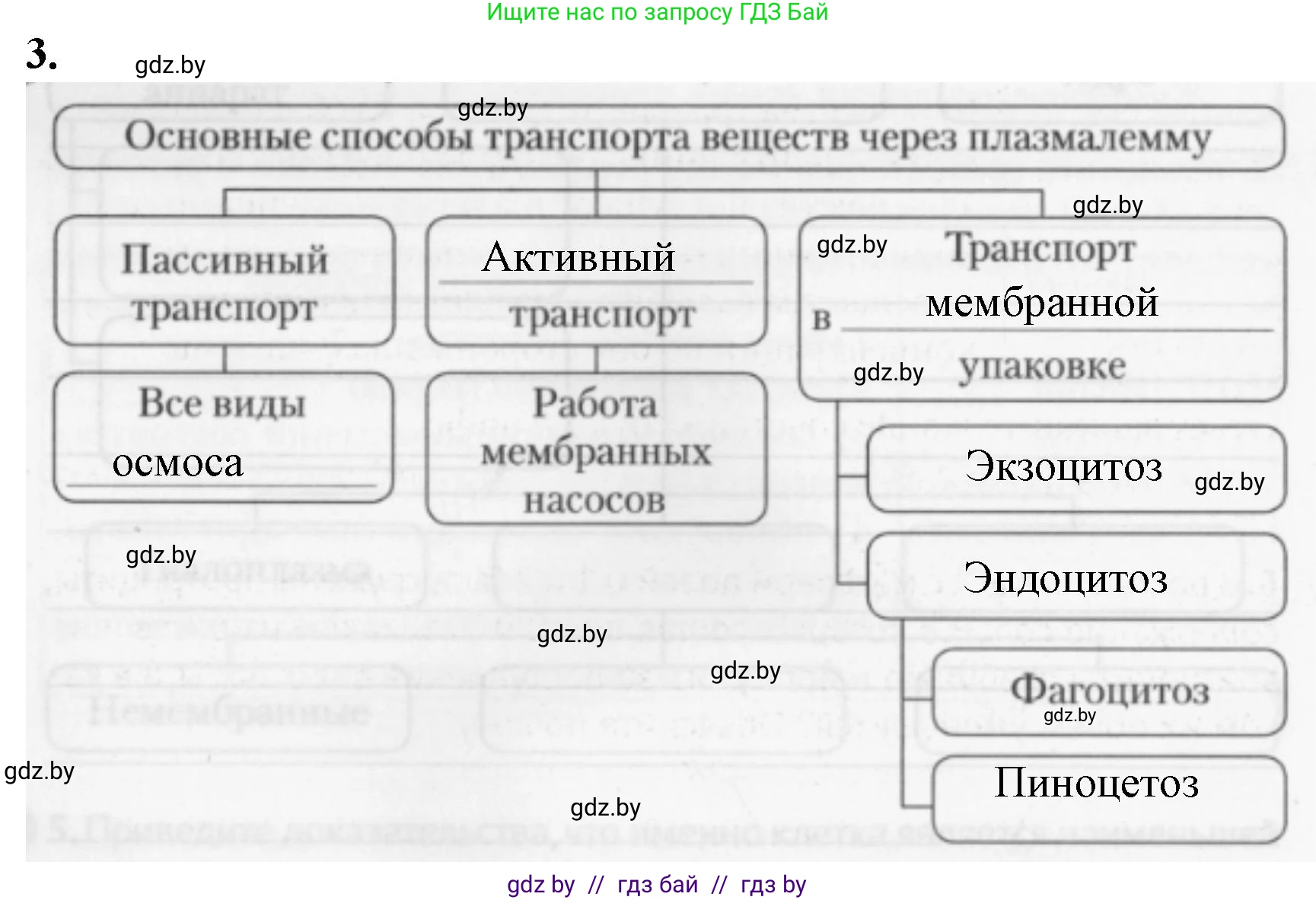Click the title box "Основные способы транспорта веществ"
The height and width of the screenshot is (900, 1316).
[x=668, y=138]
